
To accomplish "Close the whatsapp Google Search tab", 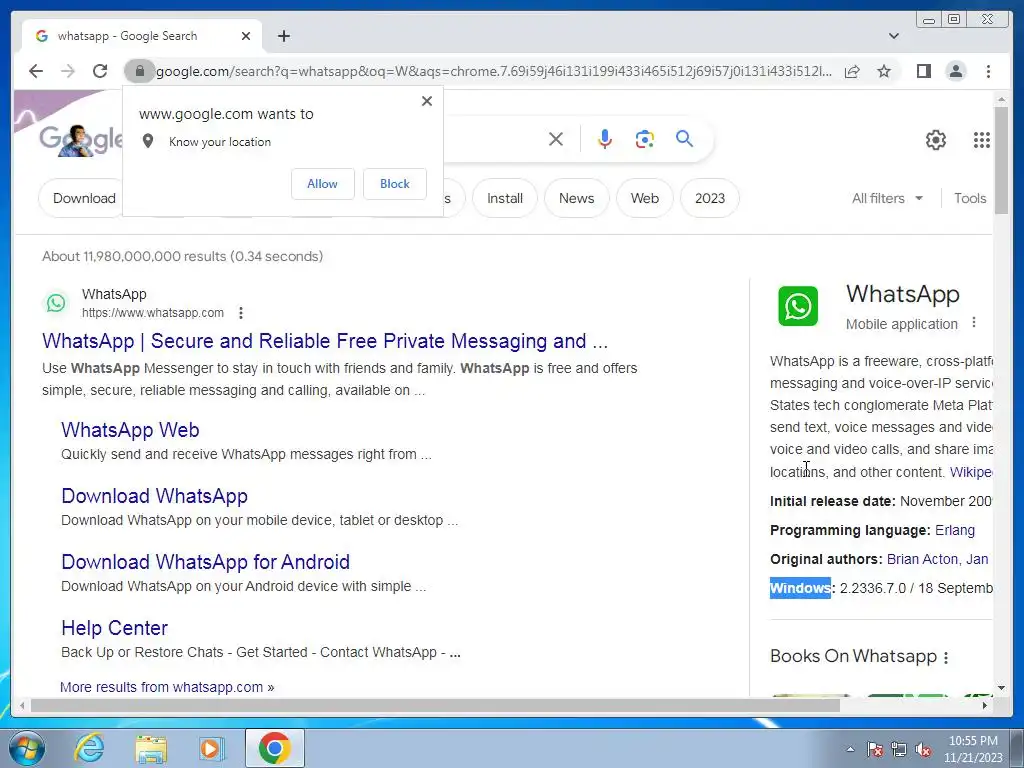I will tap(246, 36).
